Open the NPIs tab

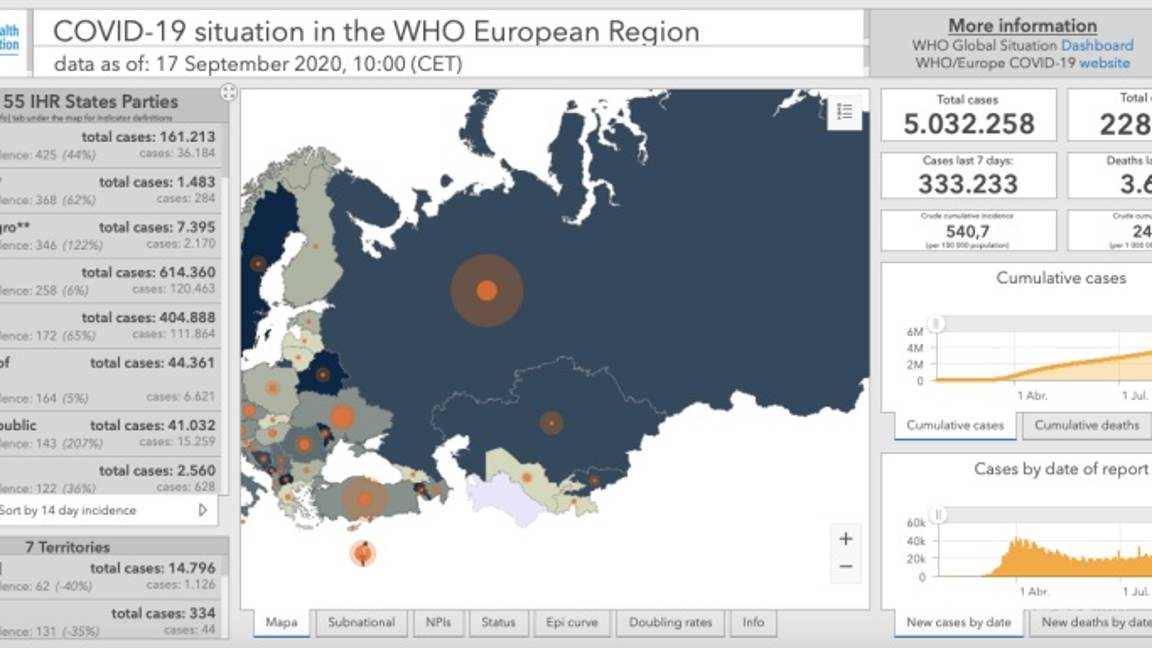pos(438,622)
